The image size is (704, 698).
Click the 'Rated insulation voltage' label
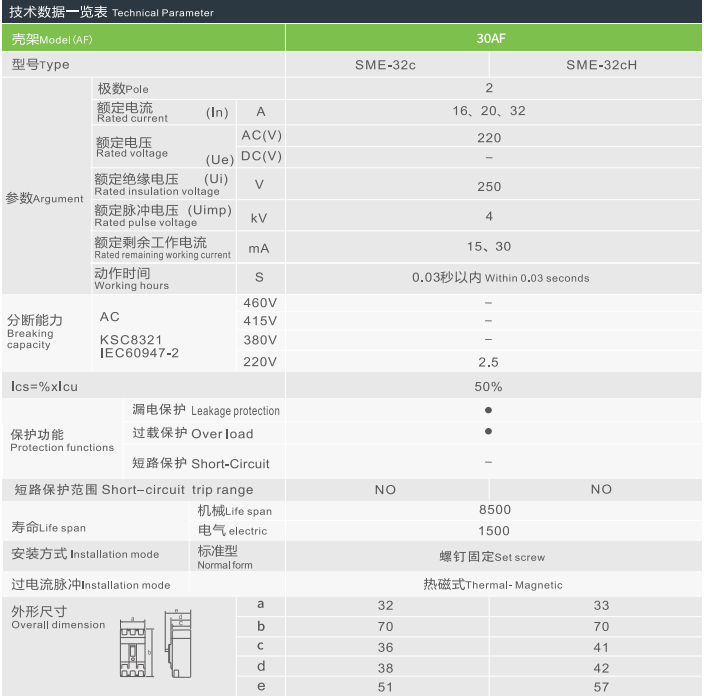point(157,192)
